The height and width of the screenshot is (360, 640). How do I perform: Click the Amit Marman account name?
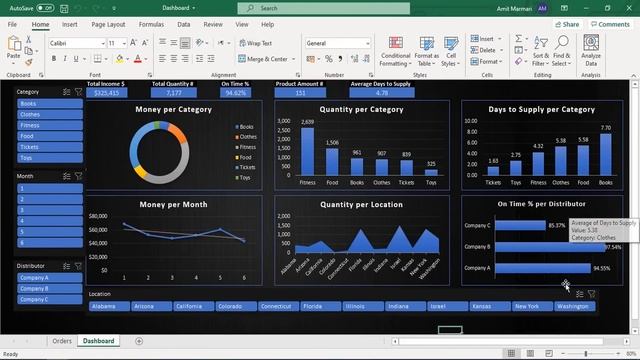point(514,8)
